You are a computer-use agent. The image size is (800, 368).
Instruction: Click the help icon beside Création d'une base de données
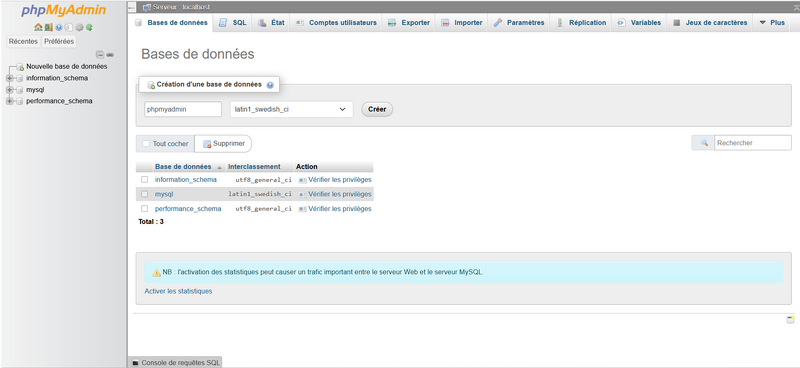[270, 85]
